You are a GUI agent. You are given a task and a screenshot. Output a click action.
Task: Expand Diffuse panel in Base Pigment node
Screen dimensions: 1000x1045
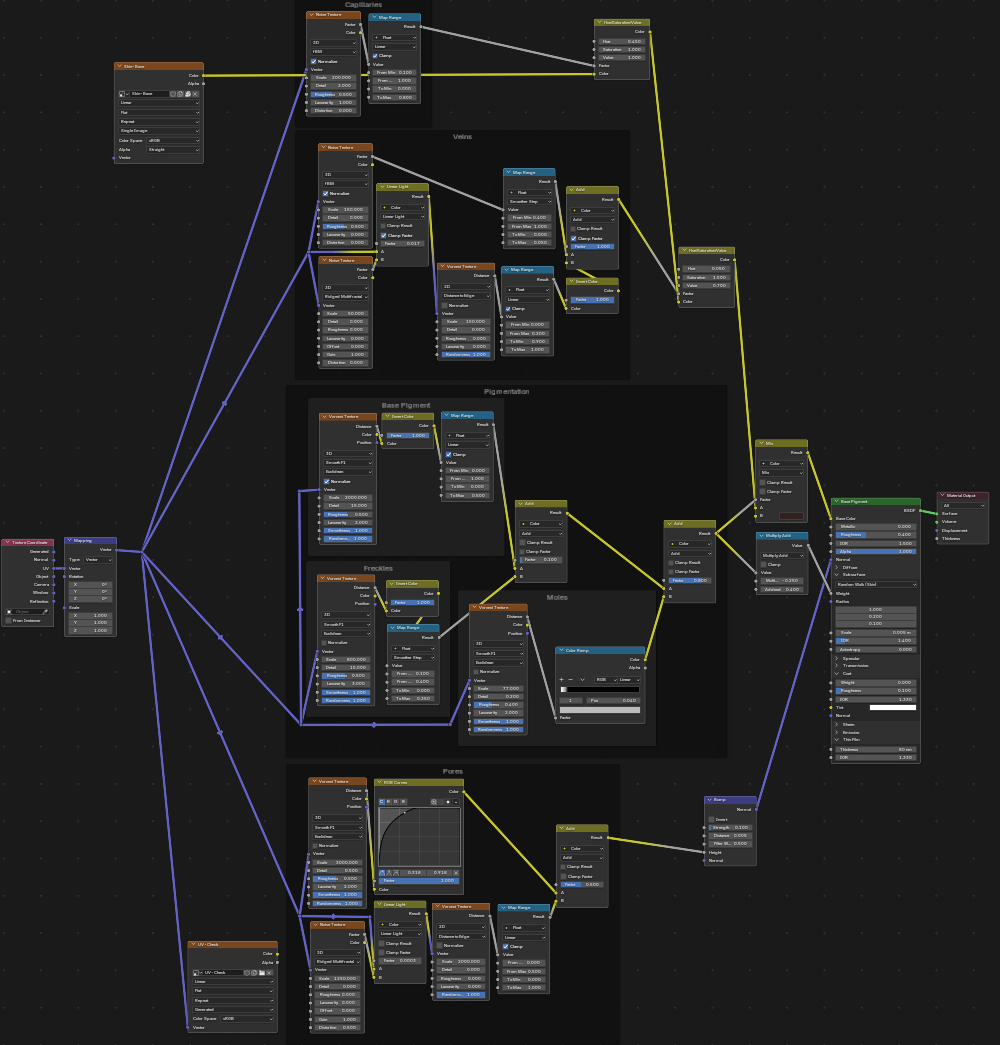837,567
